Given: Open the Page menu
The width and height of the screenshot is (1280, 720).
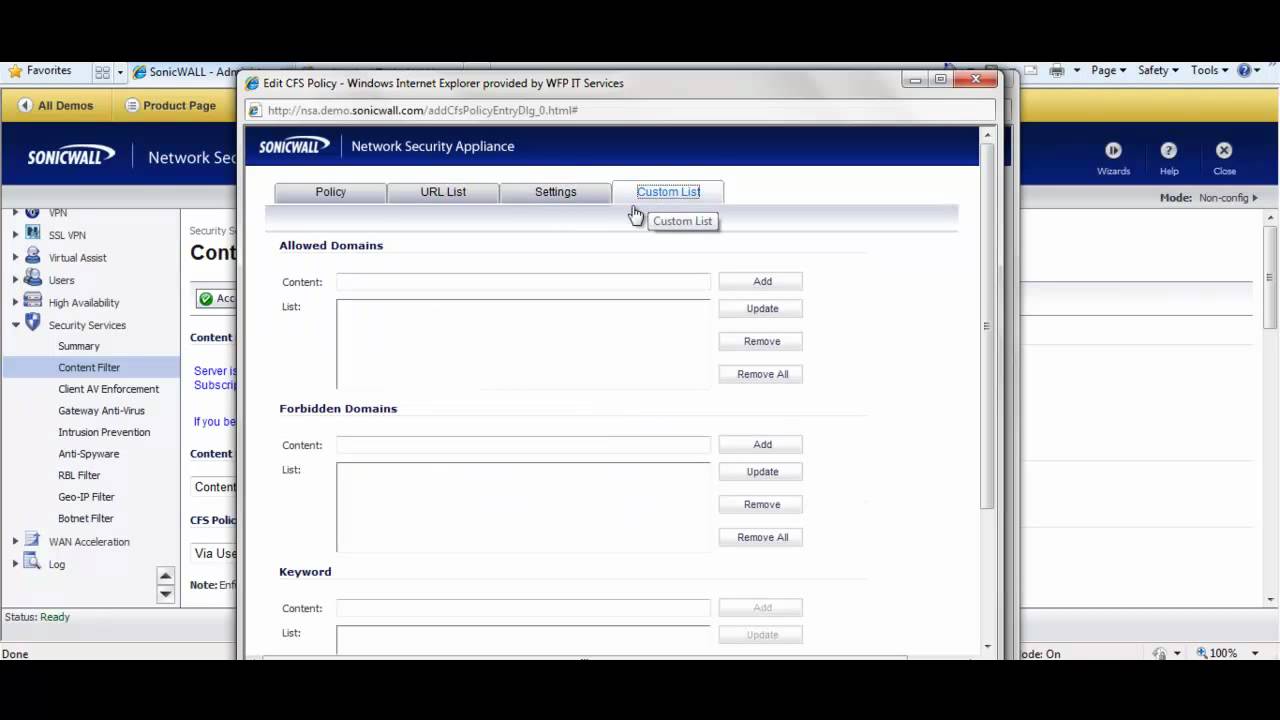Looking at the screenshot, I should click(1108, 71).
